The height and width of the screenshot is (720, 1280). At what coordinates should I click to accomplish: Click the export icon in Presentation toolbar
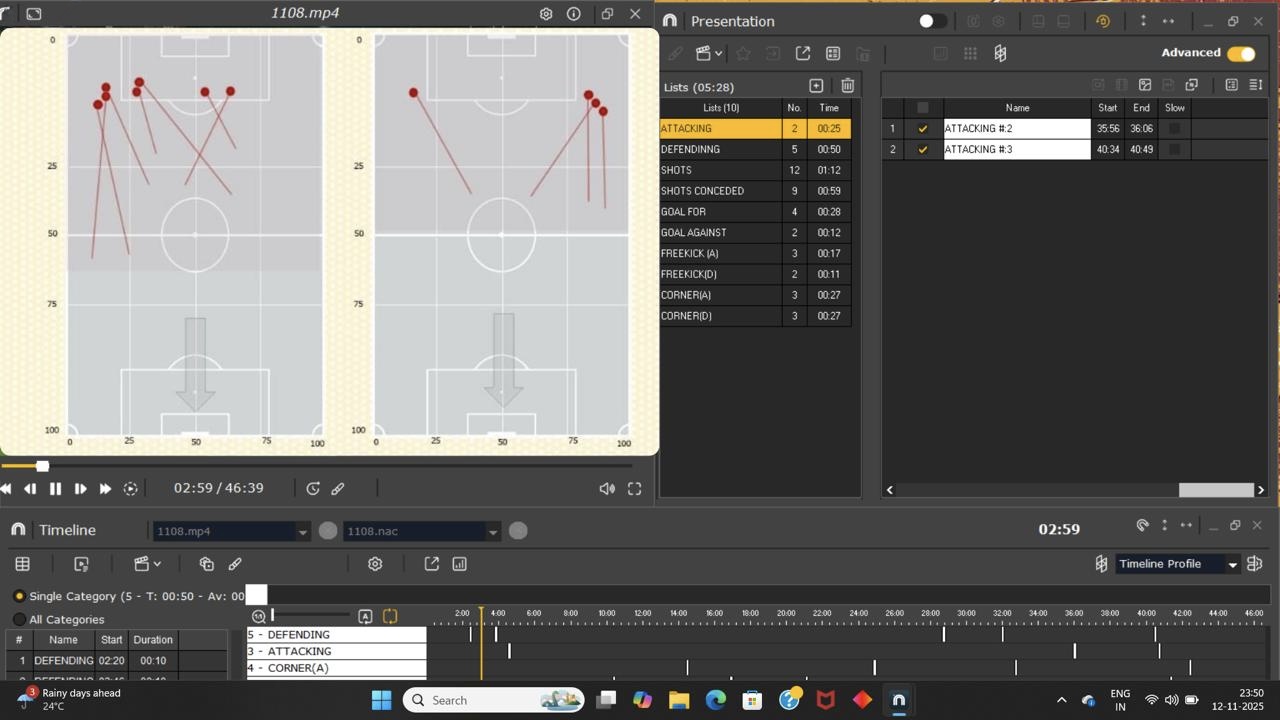[802, 54]
